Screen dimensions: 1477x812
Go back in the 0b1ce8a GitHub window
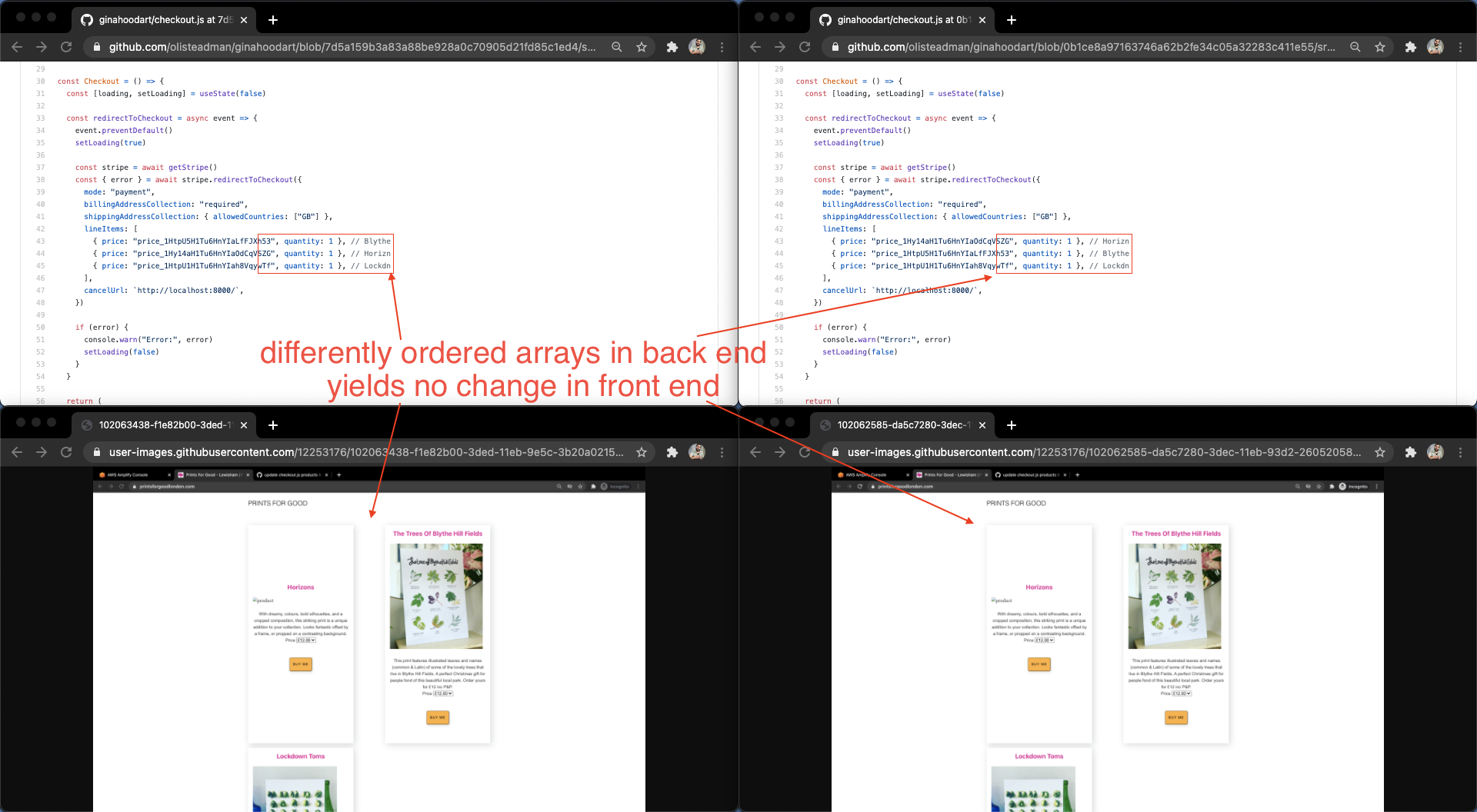(x=755, y=47)
